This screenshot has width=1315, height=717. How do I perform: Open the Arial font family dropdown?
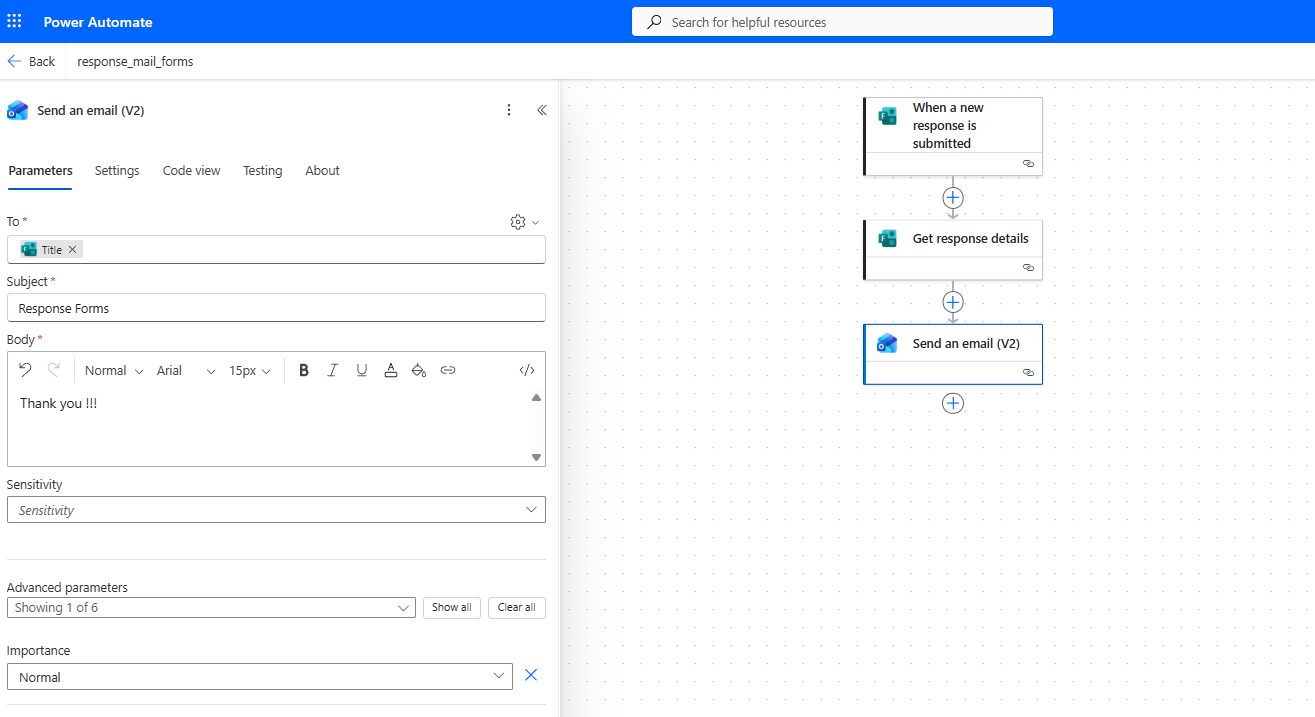tap(186, 370)
